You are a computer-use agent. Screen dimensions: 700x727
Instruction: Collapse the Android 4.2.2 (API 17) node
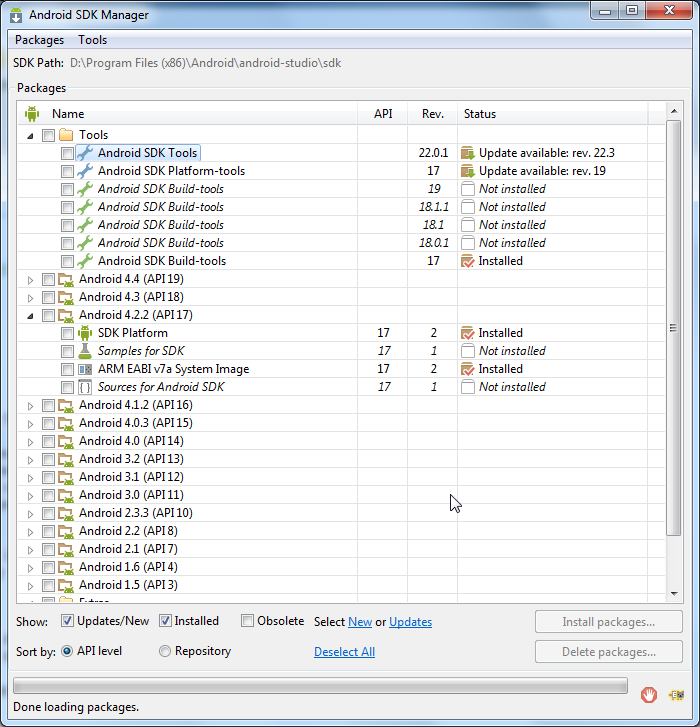[x=31, y=316]
